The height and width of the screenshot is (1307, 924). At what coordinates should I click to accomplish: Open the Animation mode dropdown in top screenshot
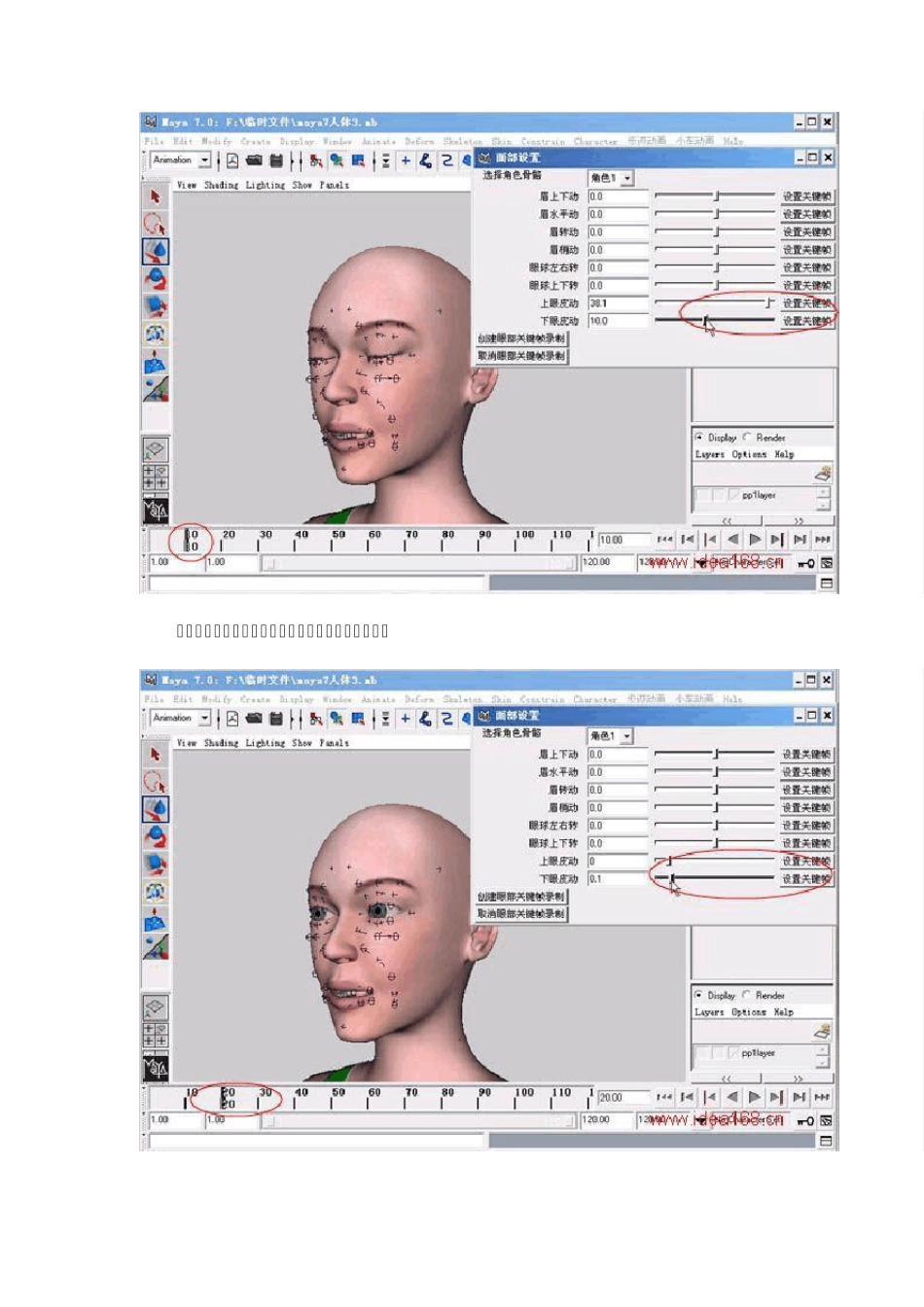(x=204, y=160)
